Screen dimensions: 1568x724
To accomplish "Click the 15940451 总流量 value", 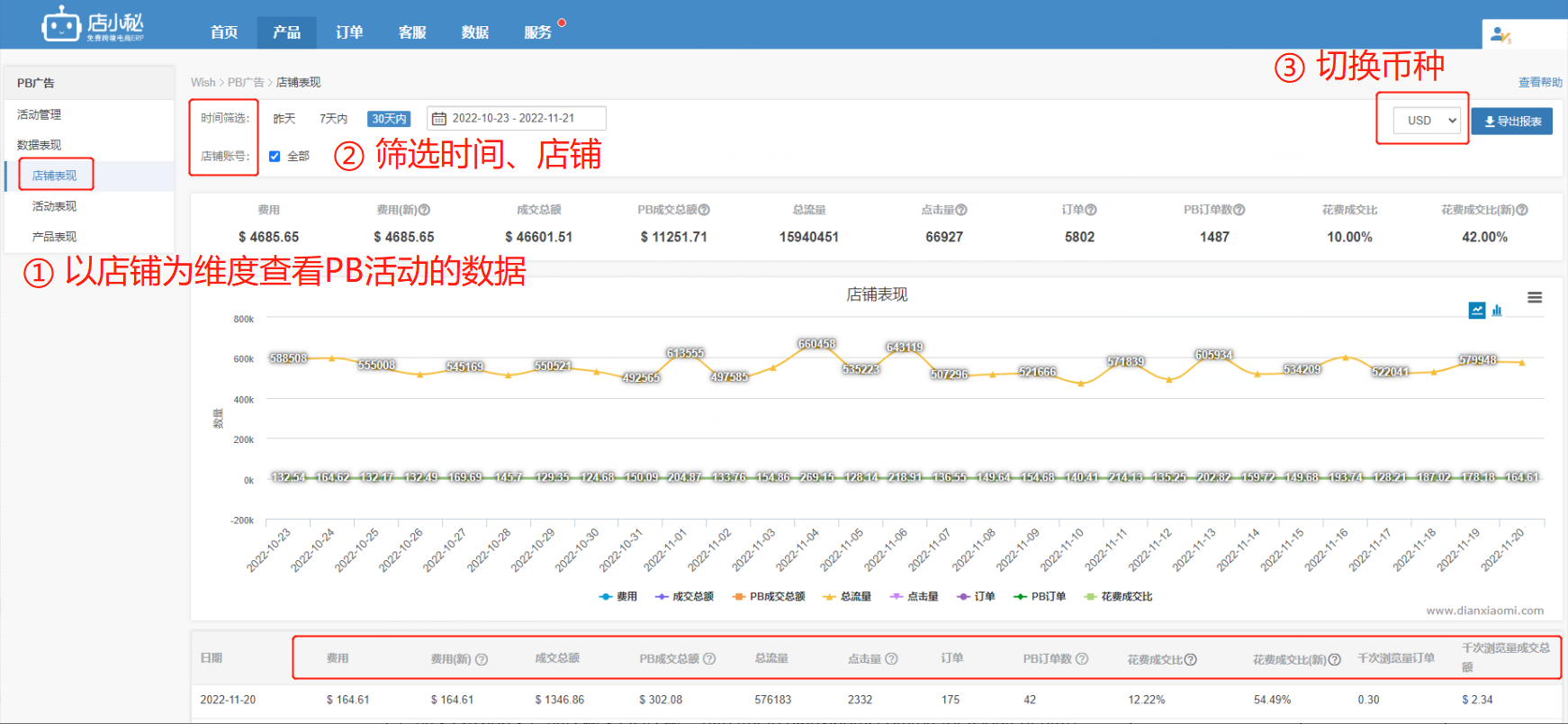I will 809,237.
